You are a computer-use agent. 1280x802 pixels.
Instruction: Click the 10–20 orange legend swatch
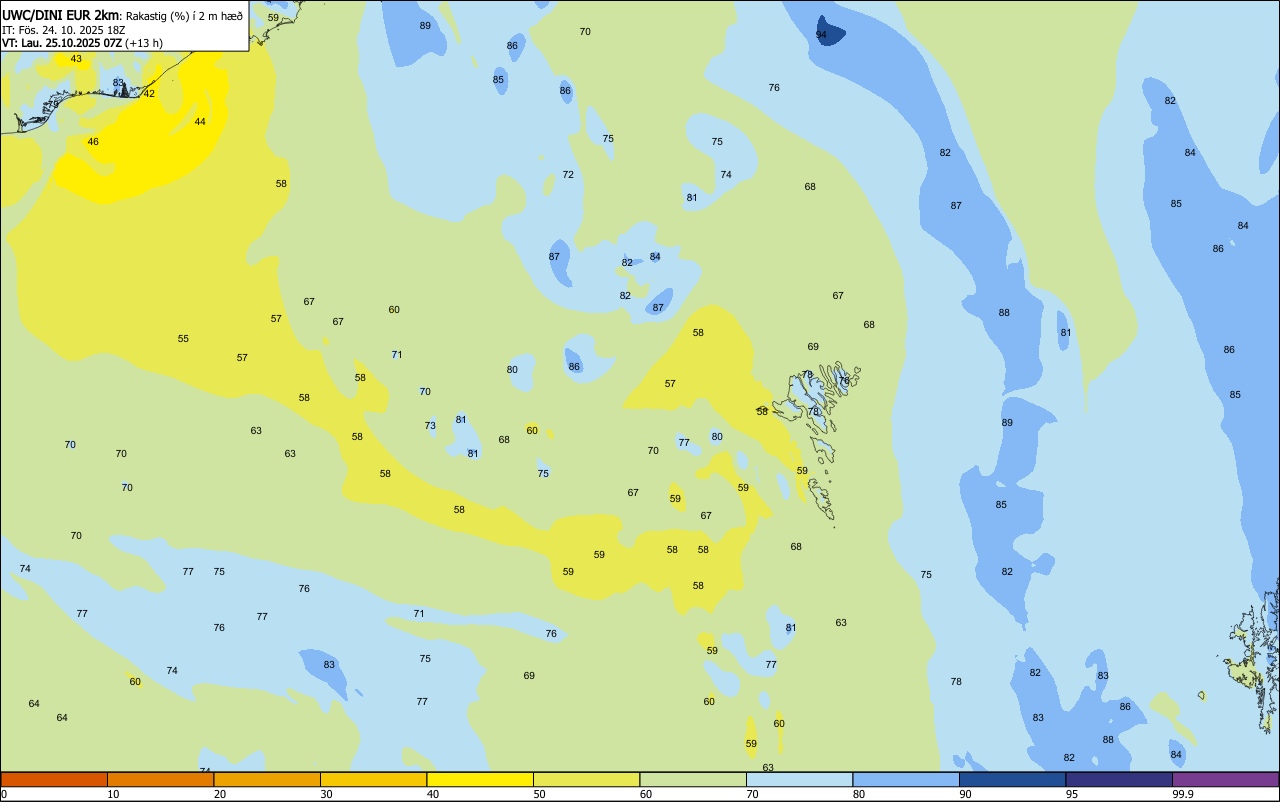[x=160, y=779]
